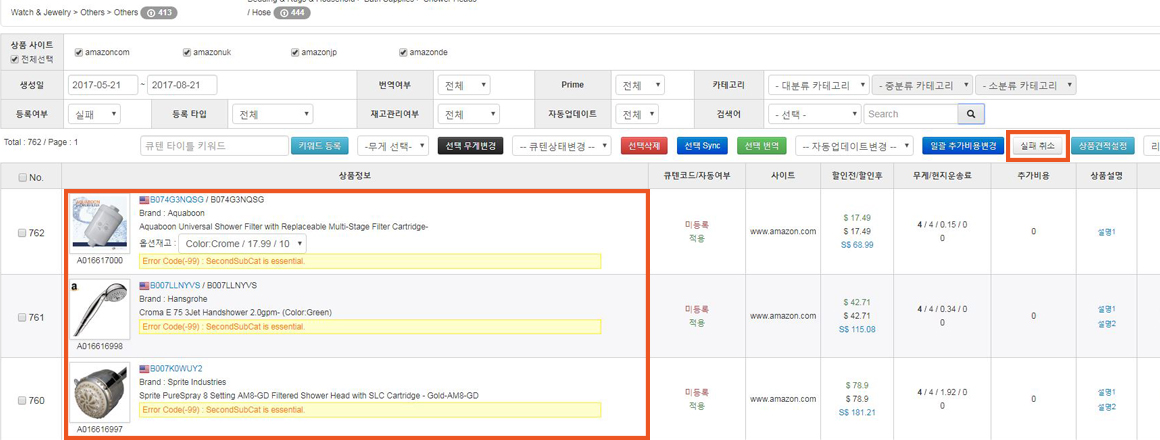Check the No. header select-all checkbox

(22, 177)
